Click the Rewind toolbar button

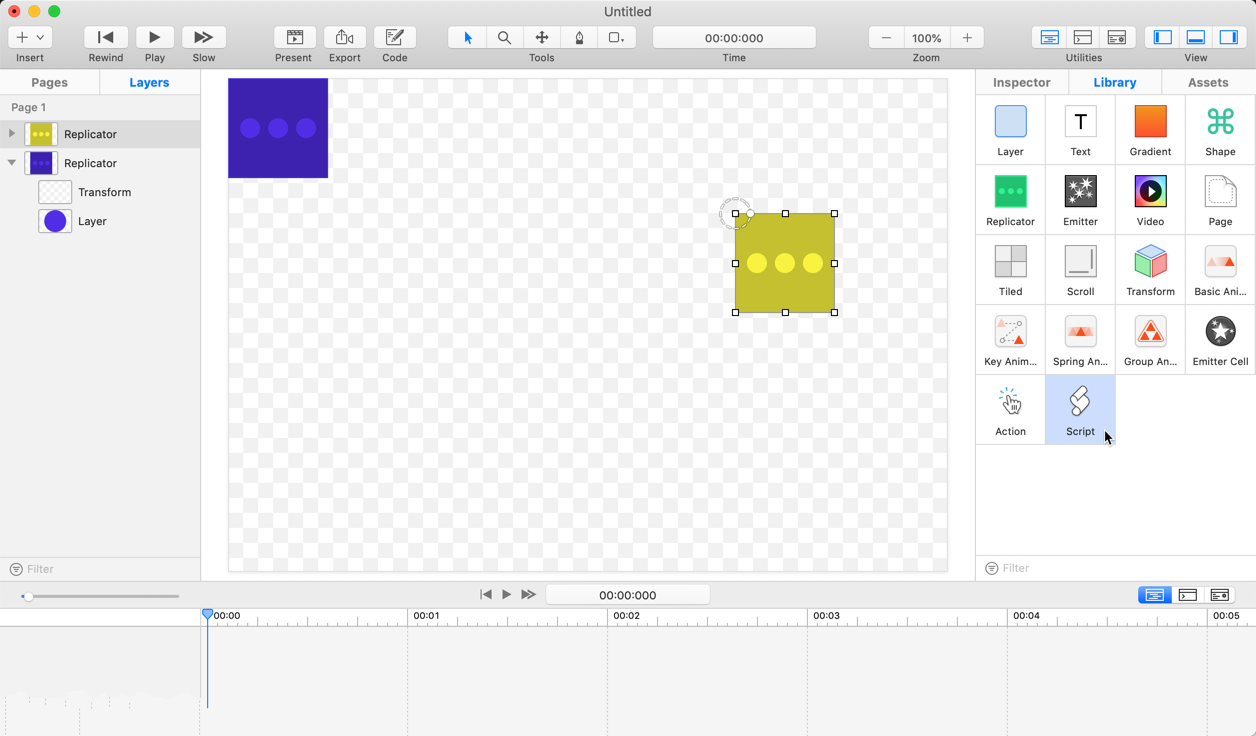click(106, 37)
